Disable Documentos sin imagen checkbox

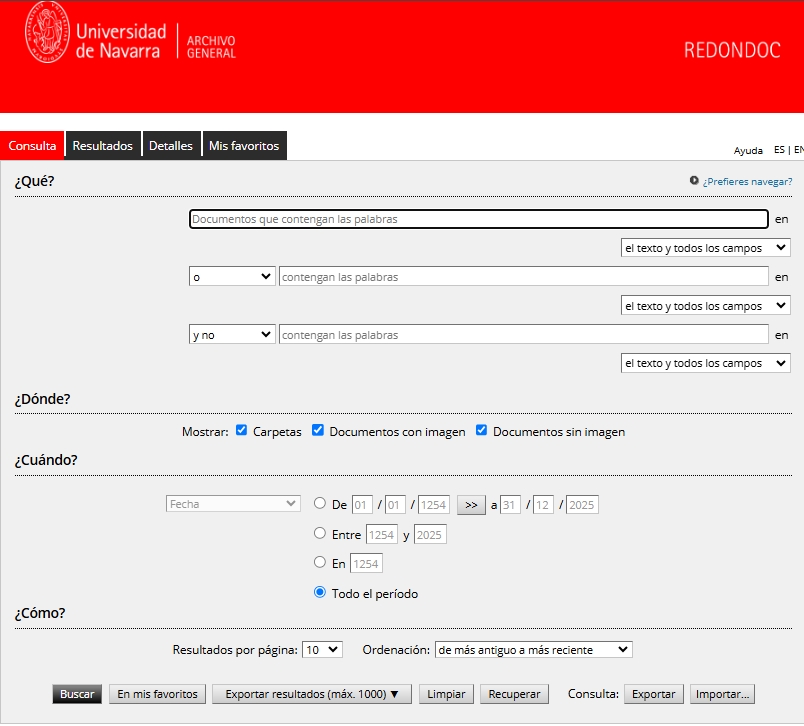[482, 431]
